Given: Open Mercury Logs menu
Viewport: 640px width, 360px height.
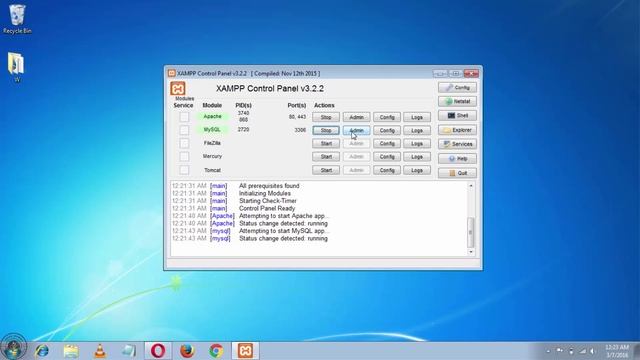Looking at the screenshot, I should pos(417,157).
